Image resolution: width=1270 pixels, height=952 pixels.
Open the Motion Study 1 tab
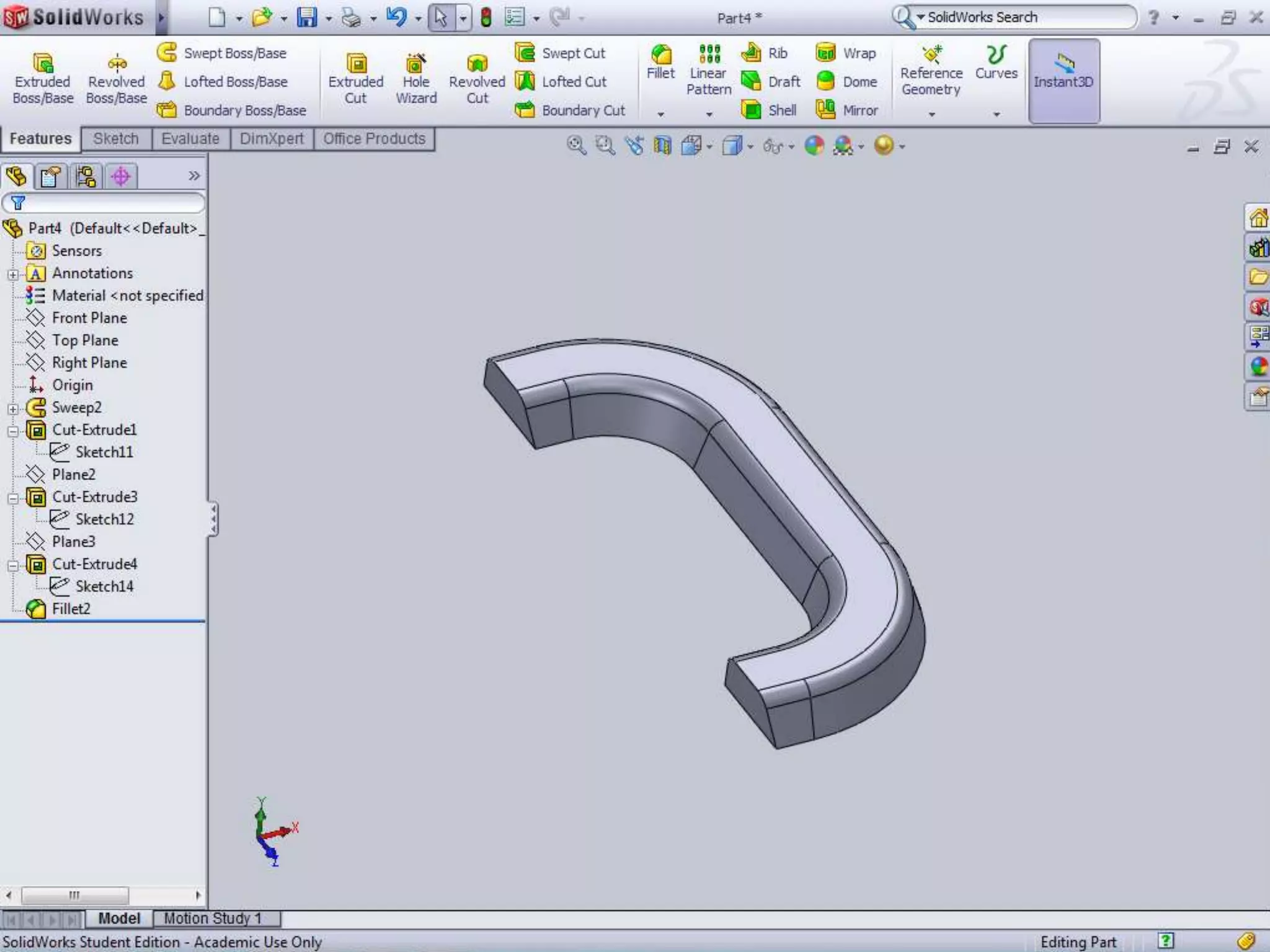[213, 918]
